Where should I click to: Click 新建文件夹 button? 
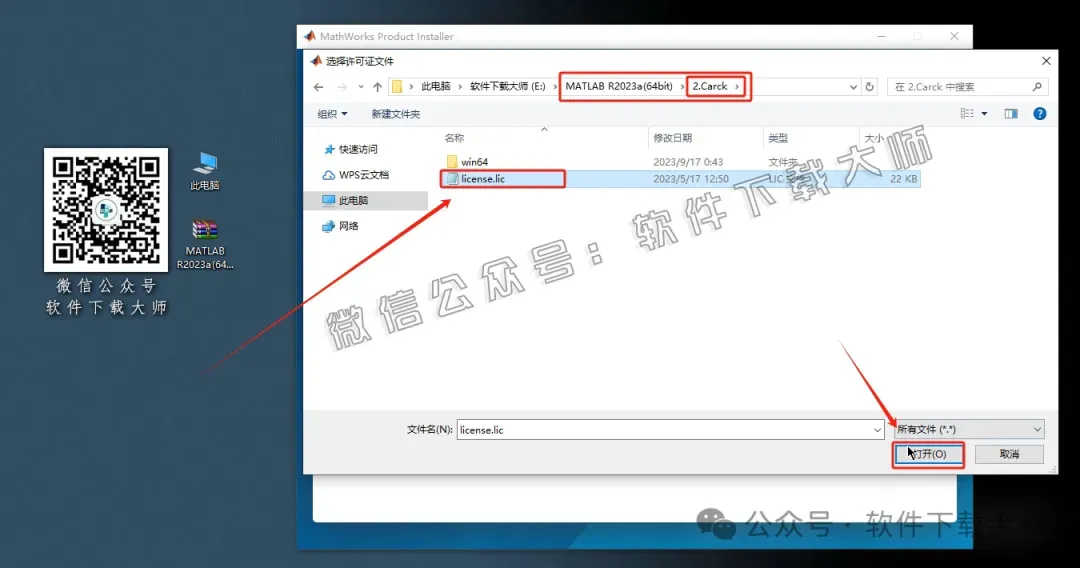tap(395, 114)
